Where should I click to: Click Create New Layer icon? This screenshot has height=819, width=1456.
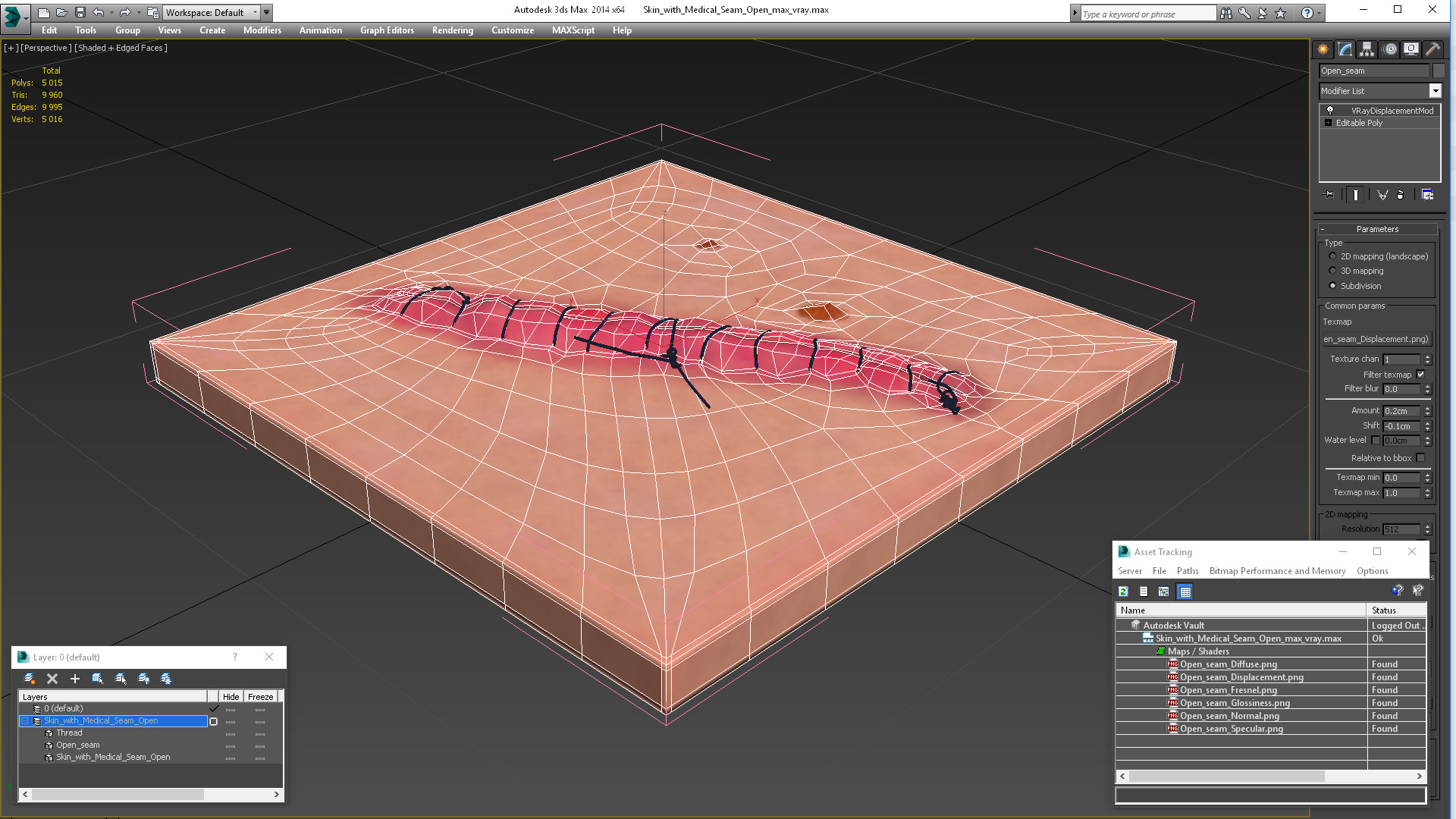[x=30, y=679]
